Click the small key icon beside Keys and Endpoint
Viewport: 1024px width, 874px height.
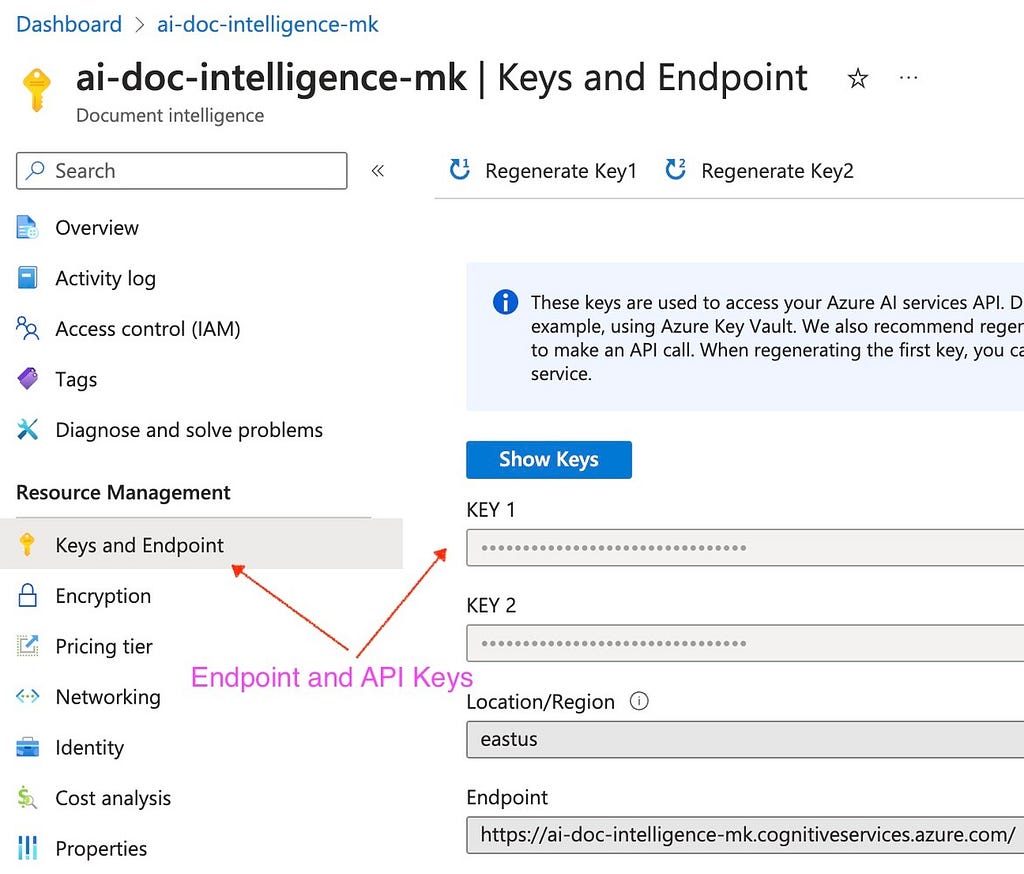(27, 544)
